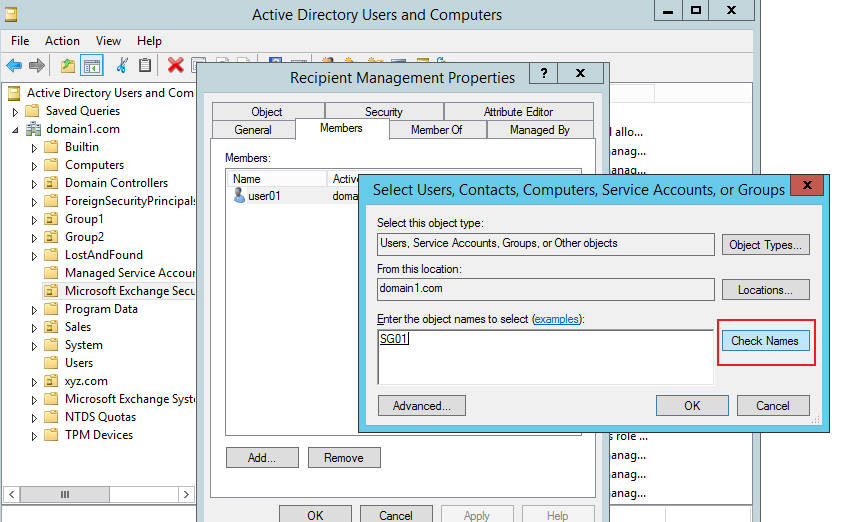The height and width of the screenshot is (522, 844).
Task: Click the Domain Controllers OU icon
Action: tap(51, 183)
